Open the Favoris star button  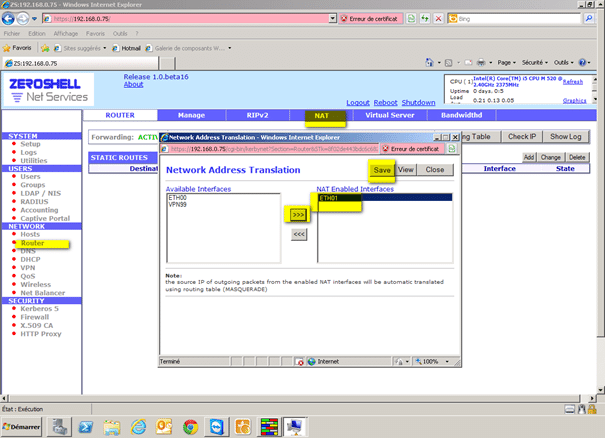17,48
